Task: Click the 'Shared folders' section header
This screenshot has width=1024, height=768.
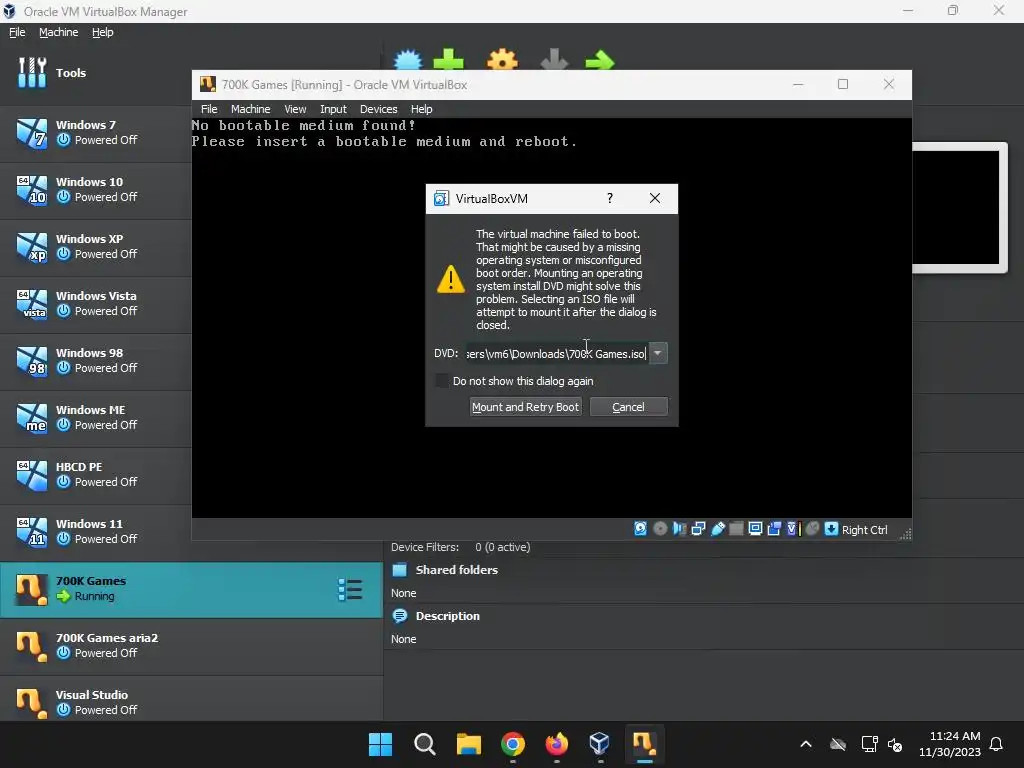Action: 456,570
